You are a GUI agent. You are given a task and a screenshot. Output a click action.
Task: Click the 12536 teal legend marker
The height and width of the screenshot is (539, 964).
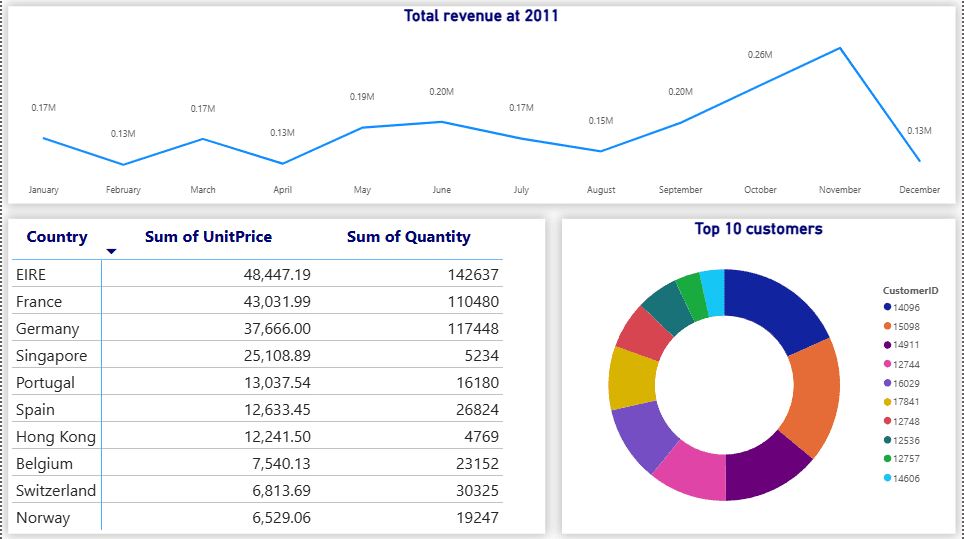[887, 440]
